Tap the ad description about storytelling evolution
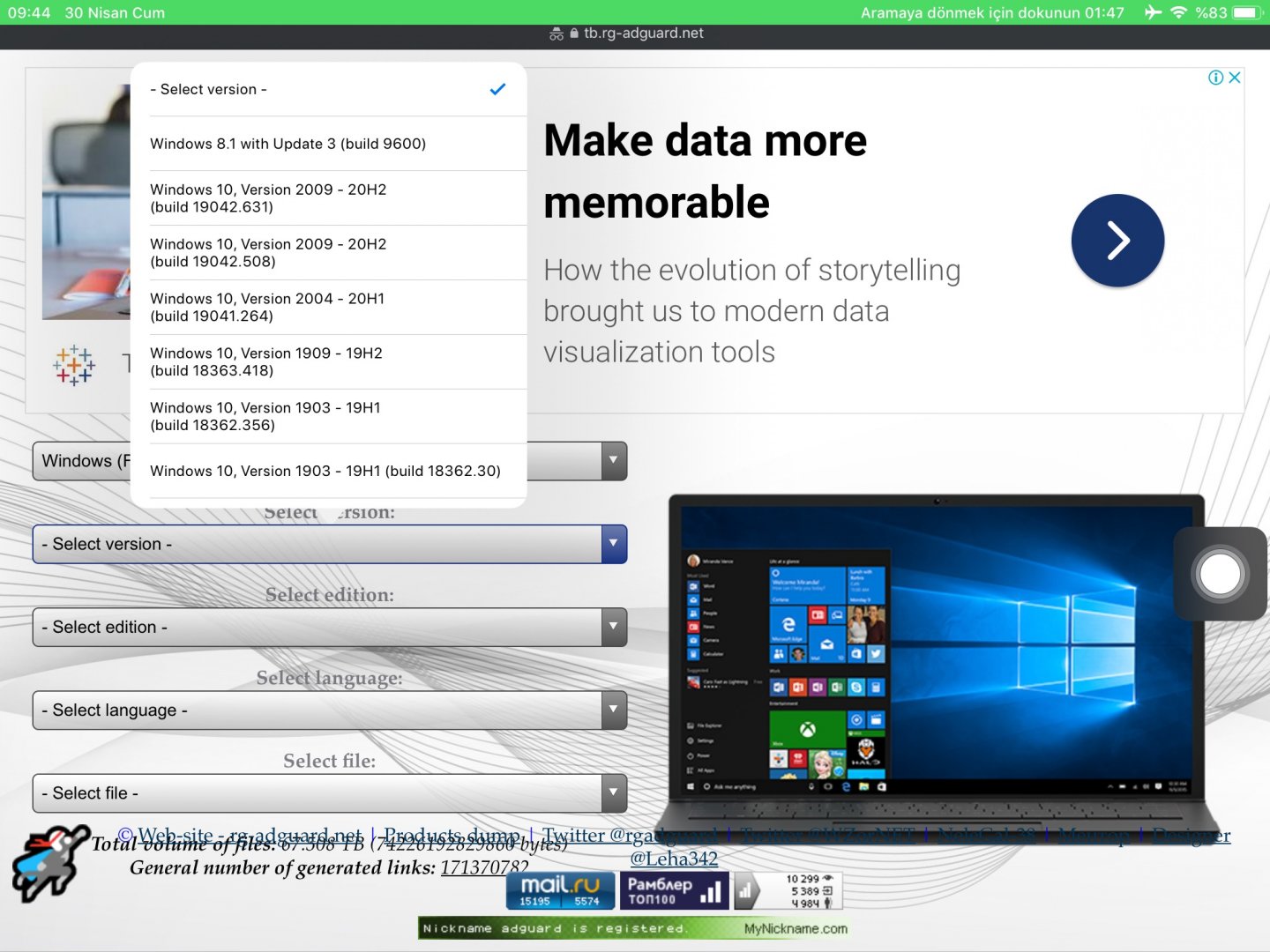Image resolution: width=1270 pixels, height=952 pixels. [x=751, y=310]
